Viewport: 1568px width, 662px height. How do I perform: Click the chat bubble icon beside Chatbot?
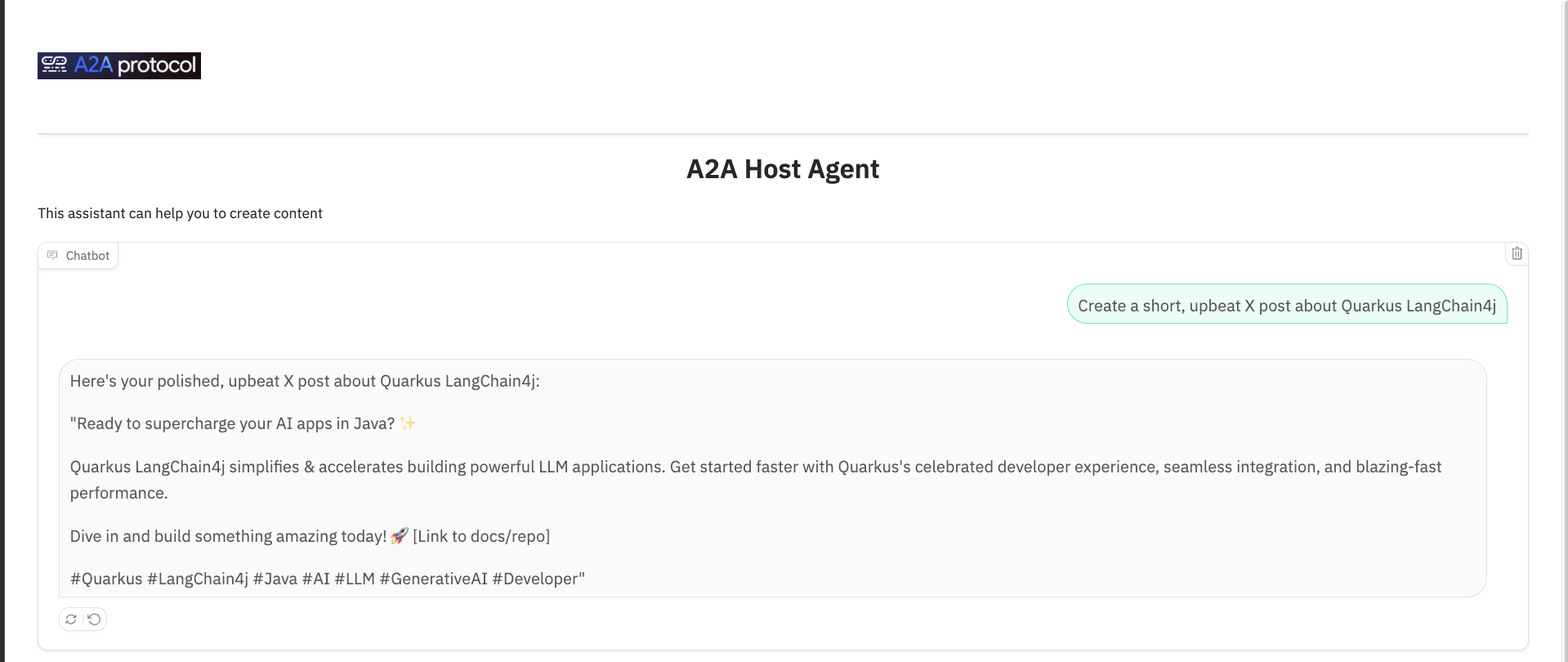pos(52,255)
